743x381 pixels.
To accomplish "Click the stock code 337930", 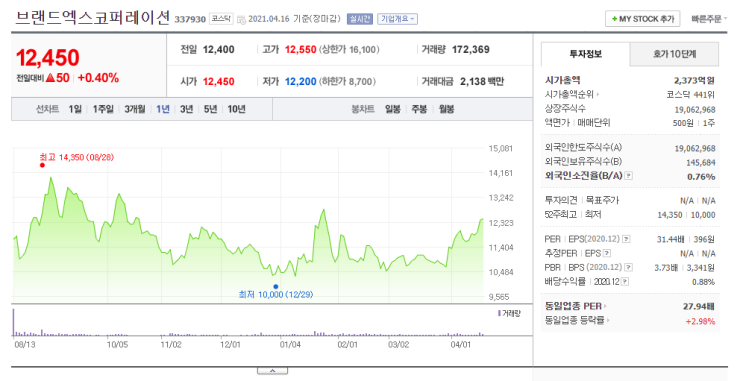I will click(x=190, y=19).
